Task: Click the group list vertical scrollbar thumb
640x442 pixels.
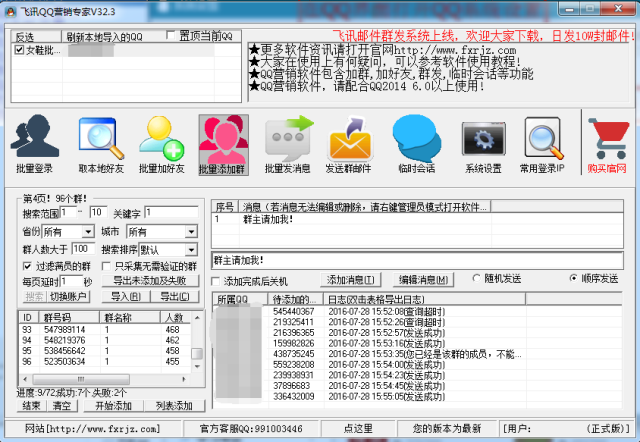Action: (197, 353)
